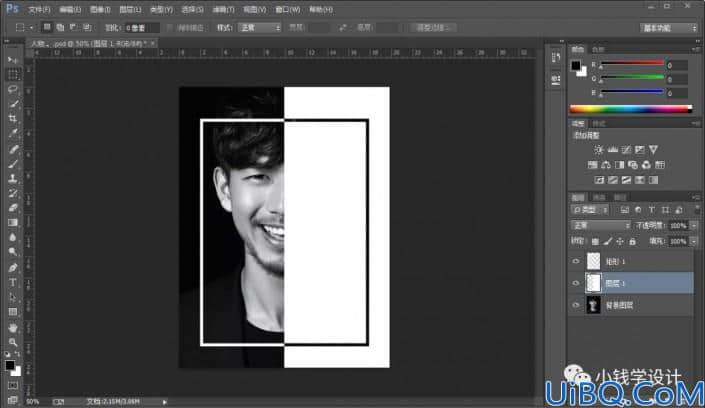Image resolution: width=705 pixels, height=408 pixels.
Task: Add Levels adjustment from Adjustments panel
Action: (612, 150)
